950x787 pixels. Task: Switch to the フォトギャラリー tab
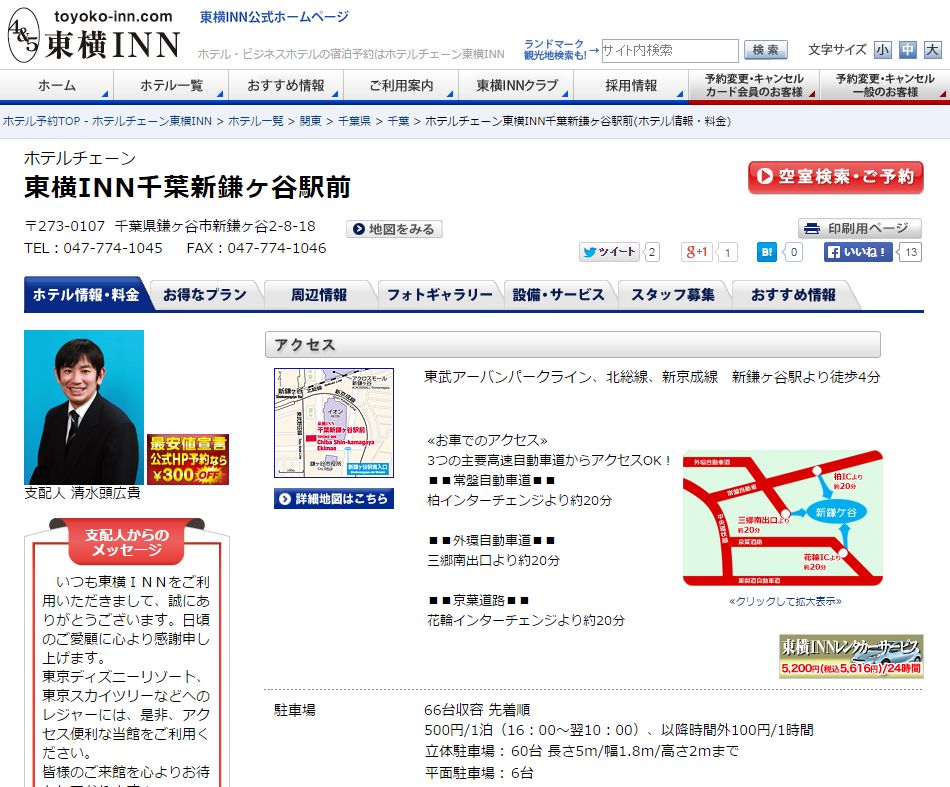click(x=439, y=295)
